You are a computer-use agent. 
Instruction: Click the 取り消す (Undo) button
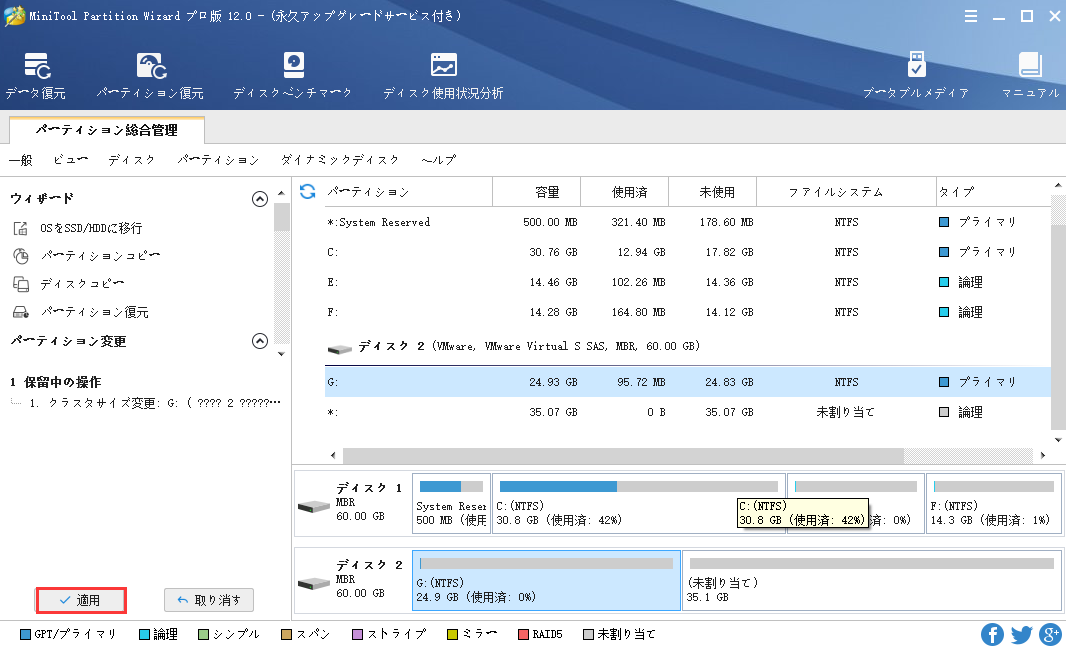pos(209,600)
